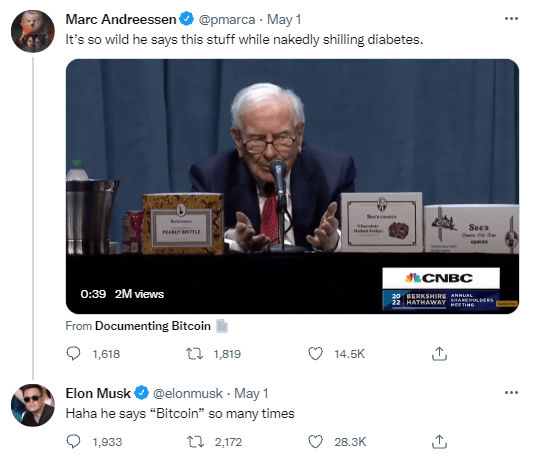Image resolution: width=534 pixels, height=461 pixels.
Task: Like Marc Andreessen's tweet
Action: pyautogui.click(x=315, y=354)
